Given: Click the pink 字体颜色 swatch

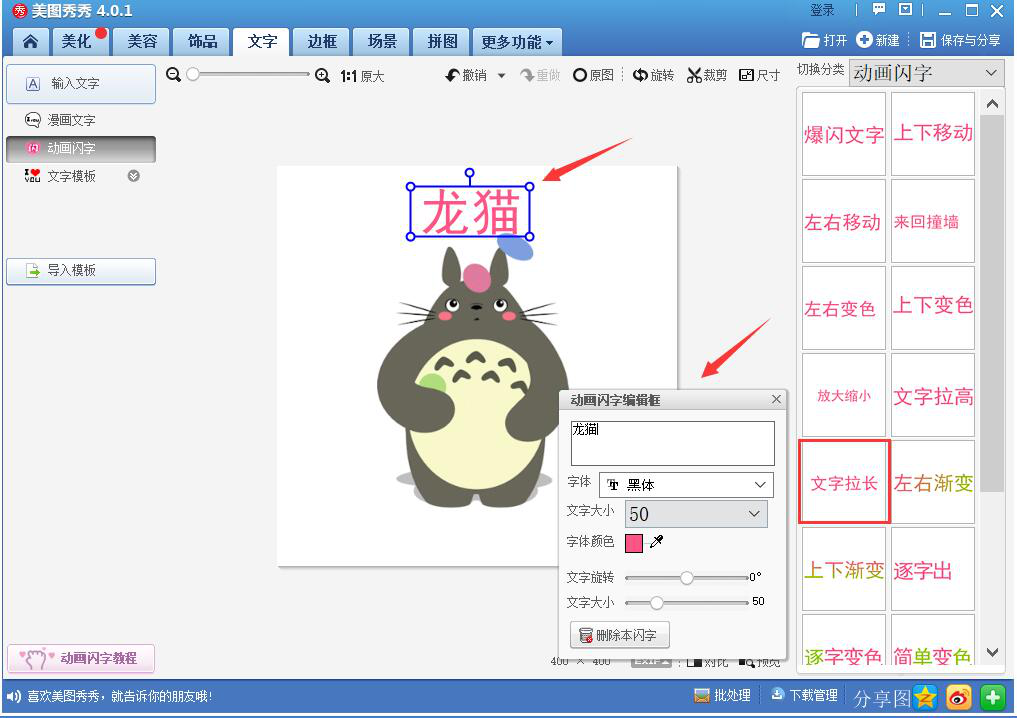Looking at the screenshot, I should click(x=634, y=543).
